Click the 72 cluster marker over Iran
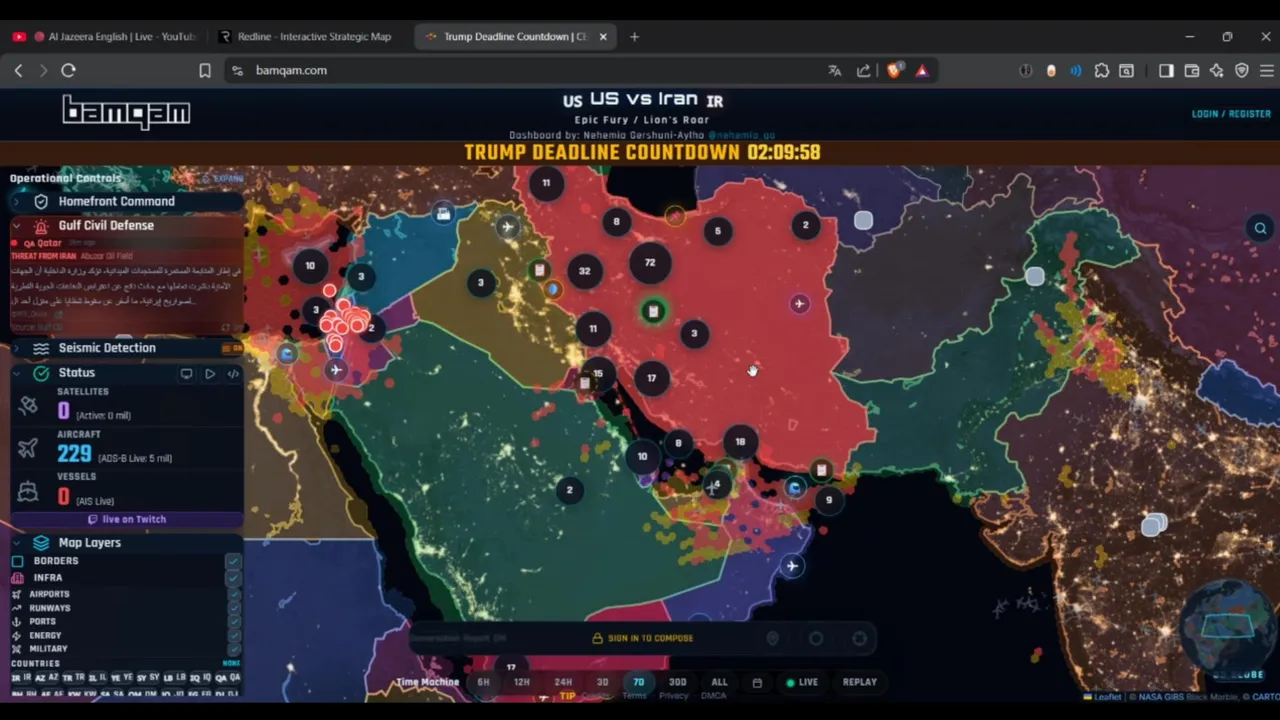This screenshot has width=1280, height=720. coord(650,263)
